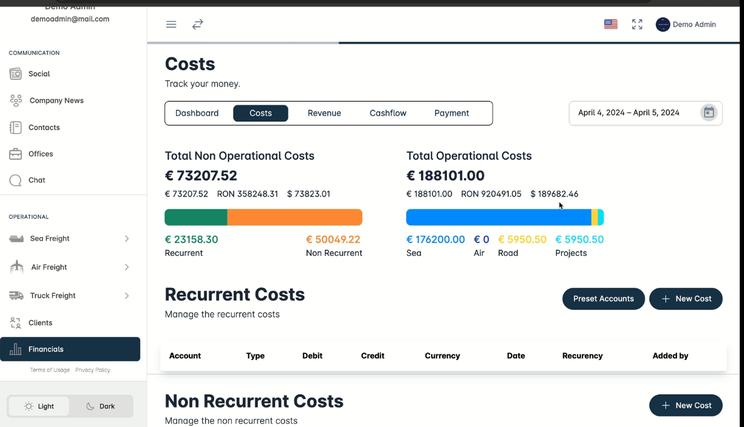
Task: Click the hamburger menu icon
Action: pyautogui.click(x=171, y=24)
